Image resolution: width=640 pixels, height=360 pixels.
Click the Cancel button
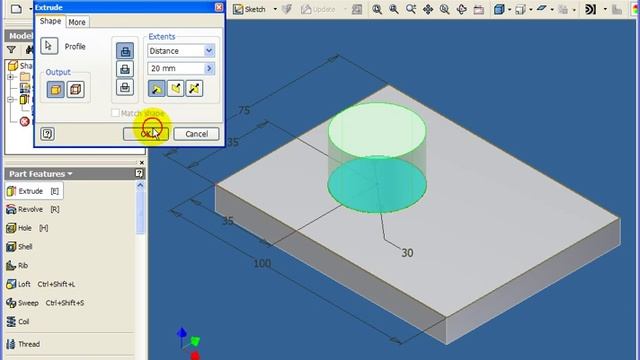[196, 134]
